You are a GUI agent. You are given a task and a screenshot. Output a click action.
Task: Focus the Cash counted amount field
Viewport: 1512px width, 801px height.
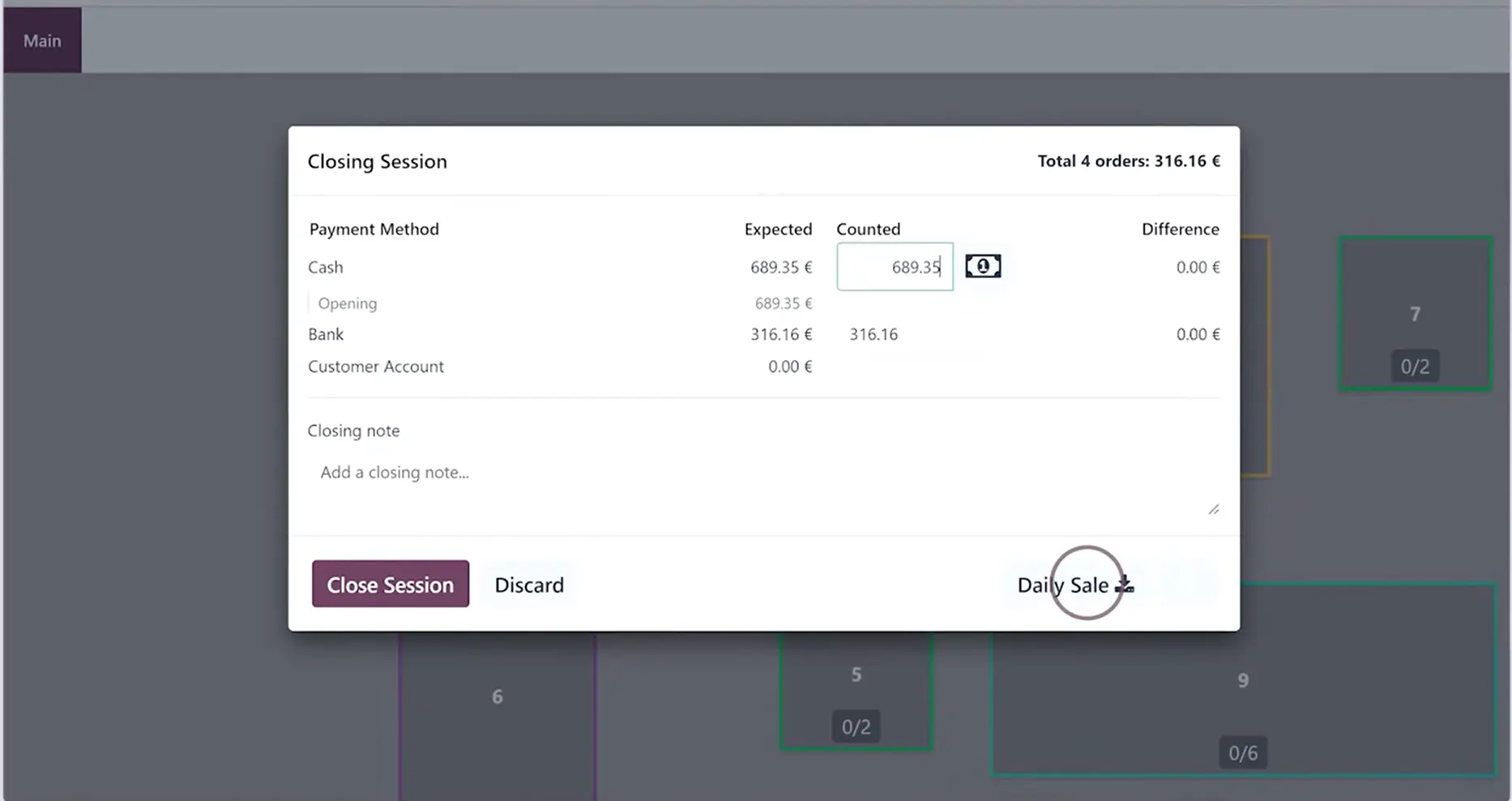[x=895, y=267]
